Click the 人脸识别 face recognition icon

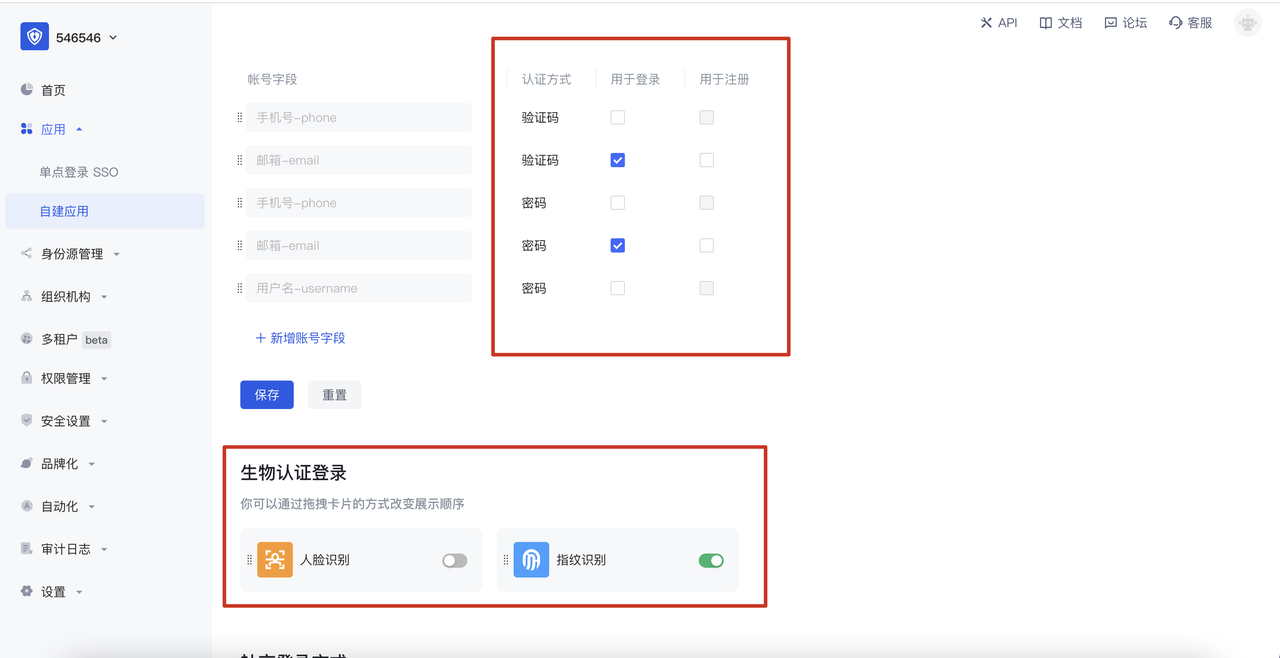274,559
